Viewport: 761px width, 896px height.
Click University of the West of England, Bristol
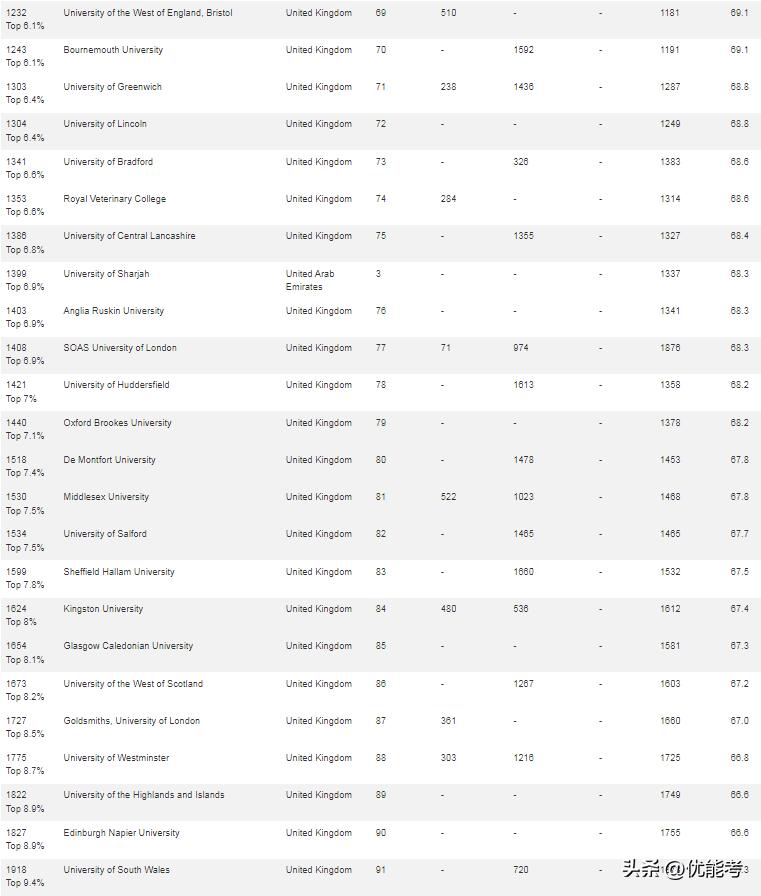147,13
